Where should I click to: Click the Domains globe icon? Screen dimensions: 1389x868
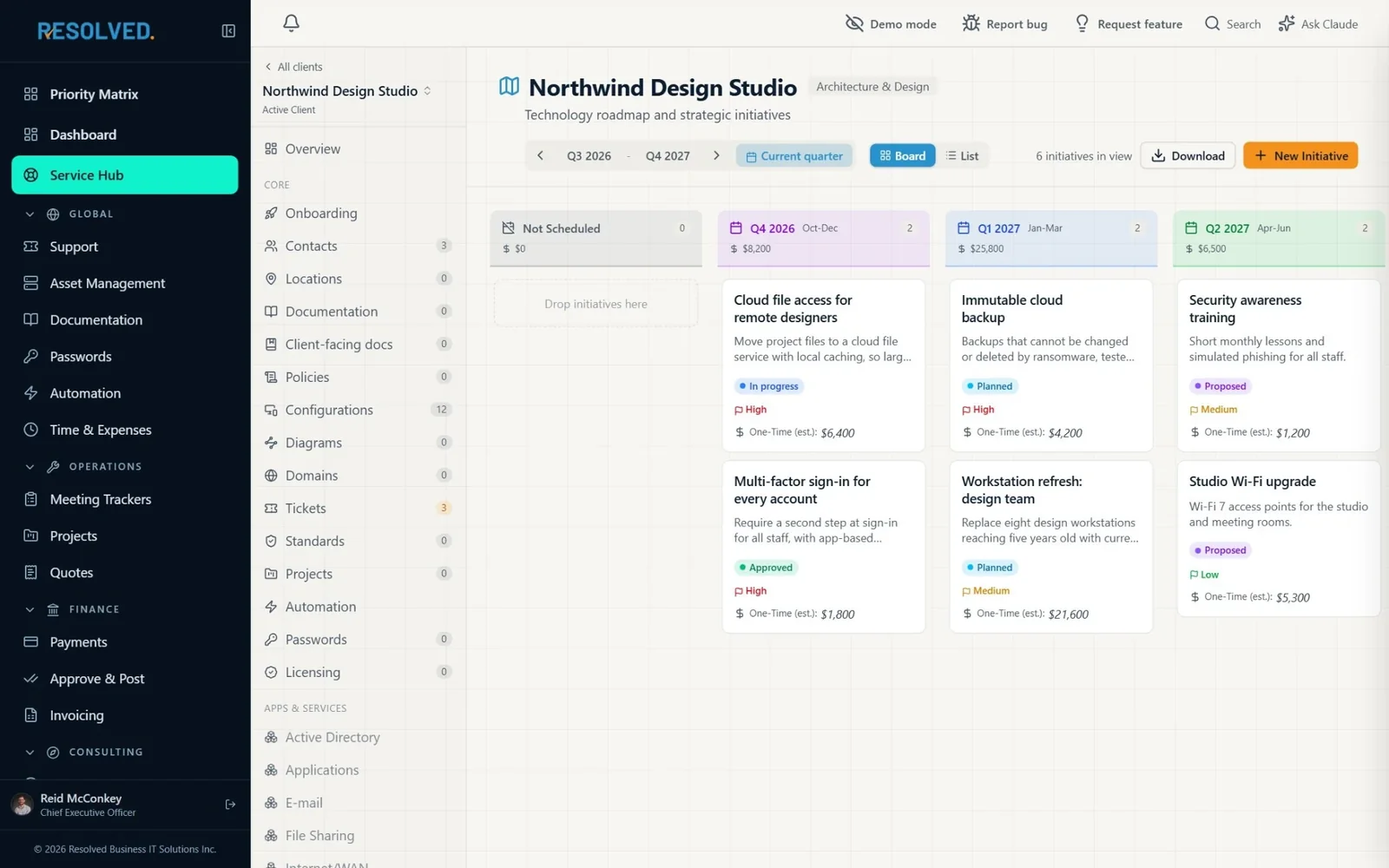coord(271,476)
